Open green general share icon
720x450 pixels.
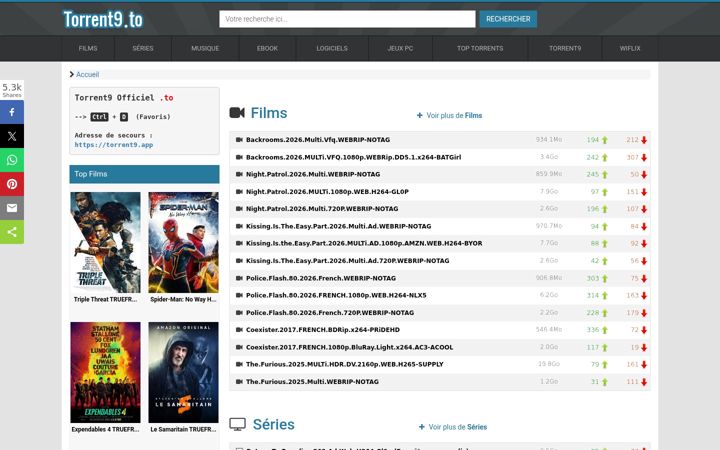click(12, 232)
